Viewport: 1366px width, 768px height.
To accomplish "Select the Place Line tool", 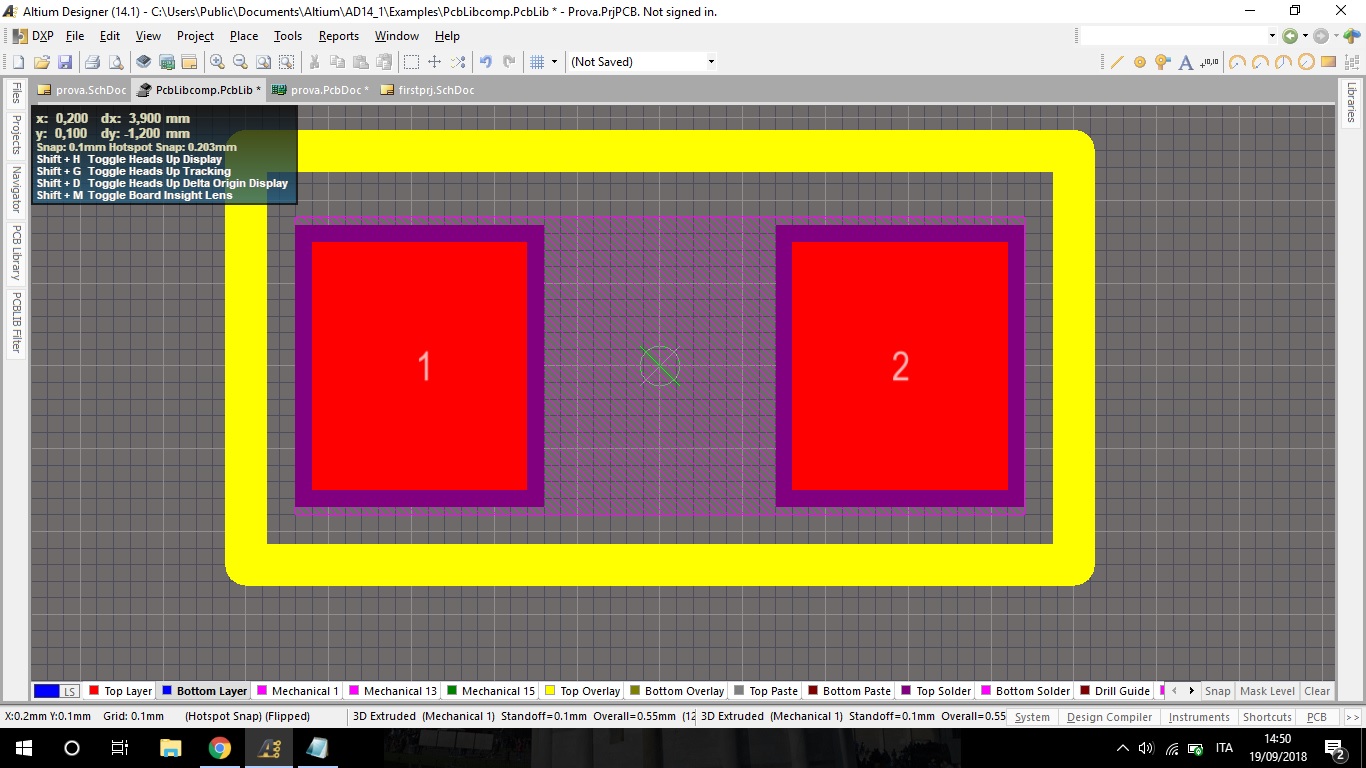I will tap(1117, 61).
